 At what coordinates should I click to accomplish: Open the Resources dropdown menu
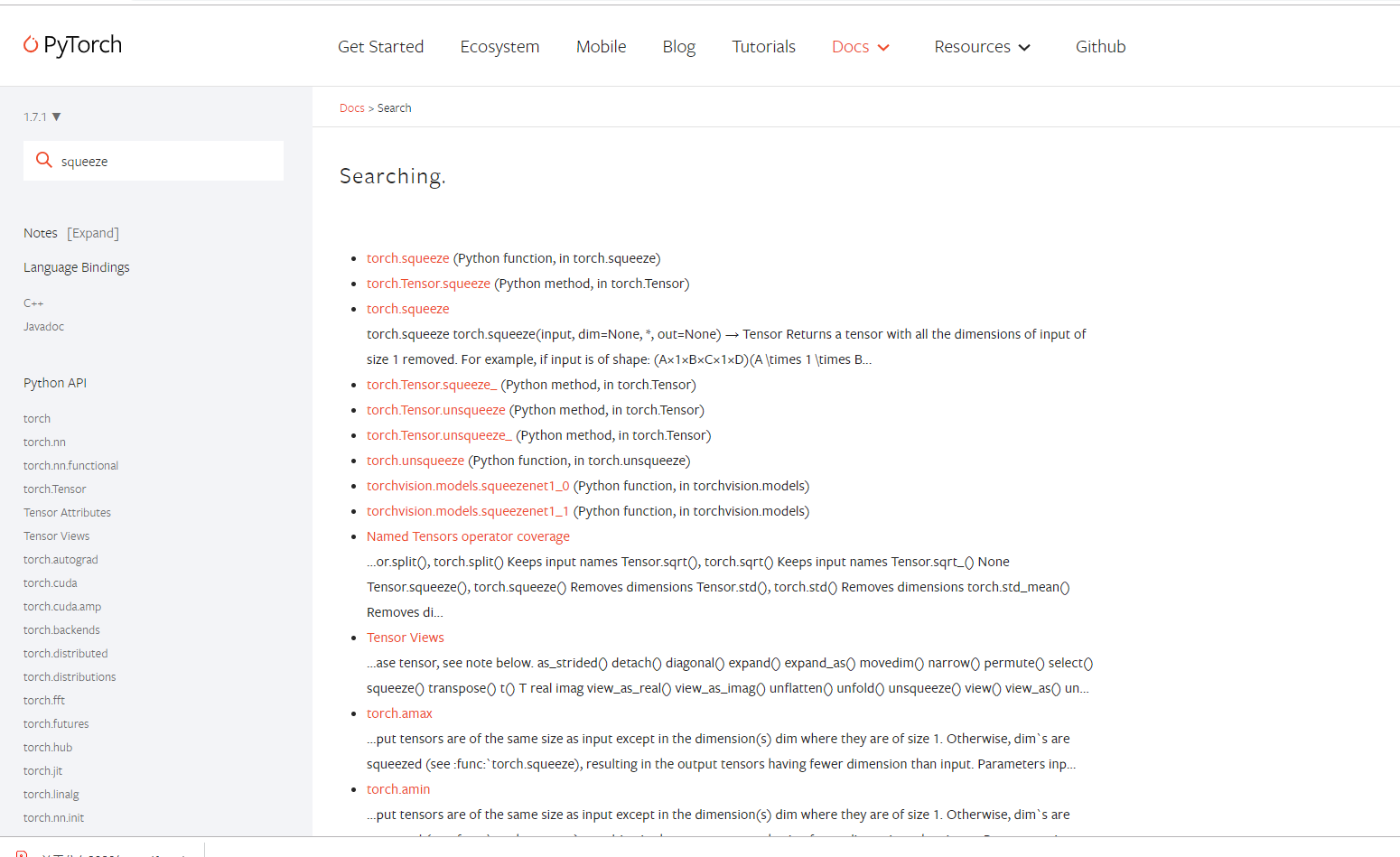982,47
